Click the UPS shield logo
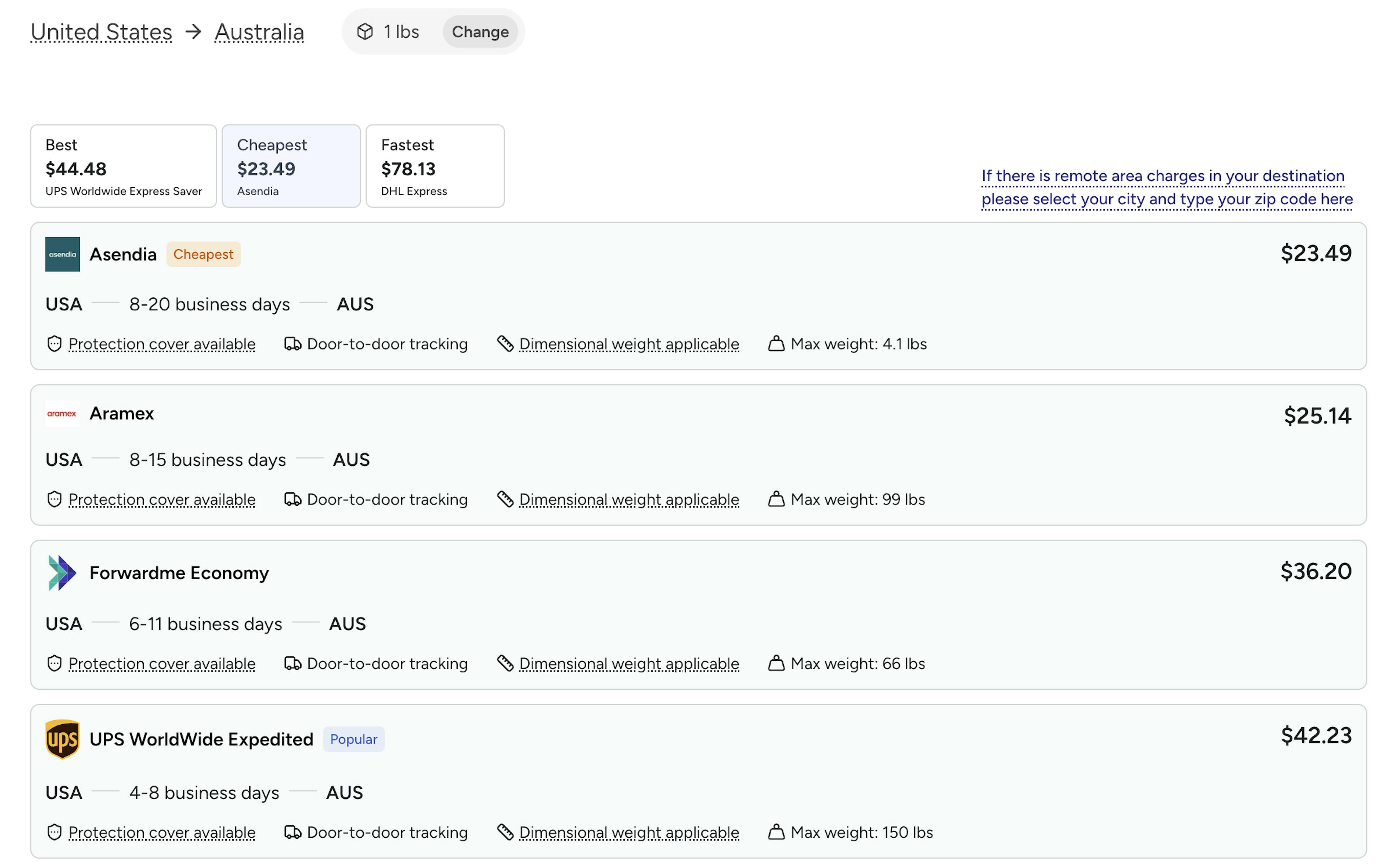Viewport: 1387px width, 868px height. click(x=62, y=739)
